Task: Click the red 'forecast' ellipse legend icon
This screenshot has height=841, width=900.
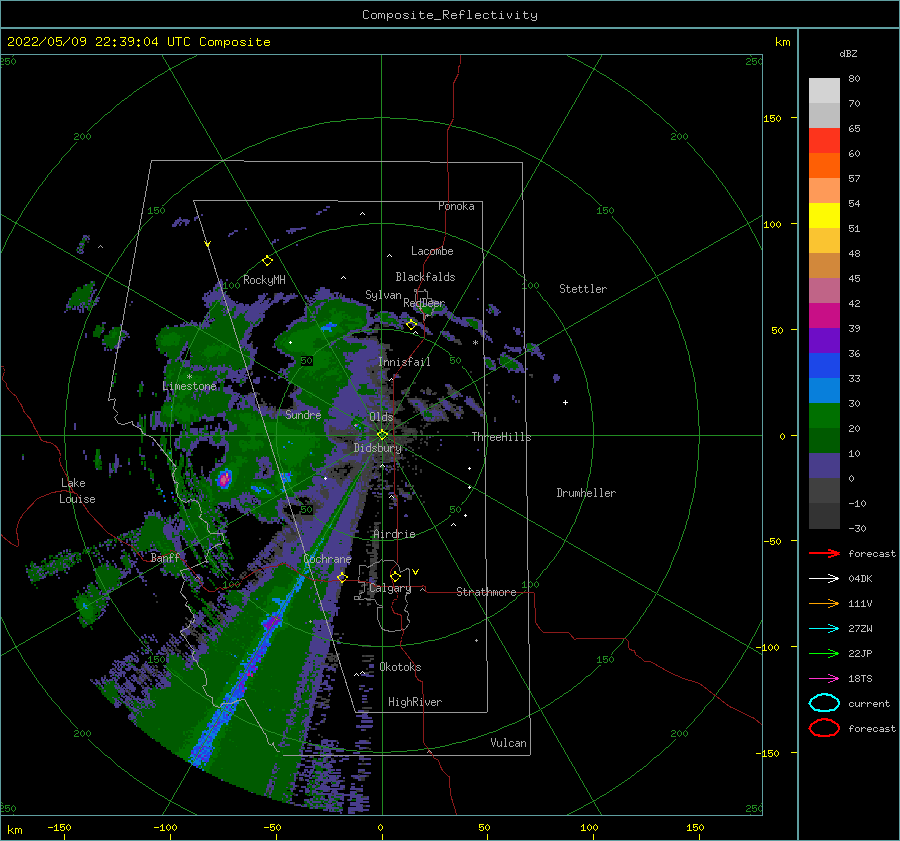Action: (x=824, y=728)
